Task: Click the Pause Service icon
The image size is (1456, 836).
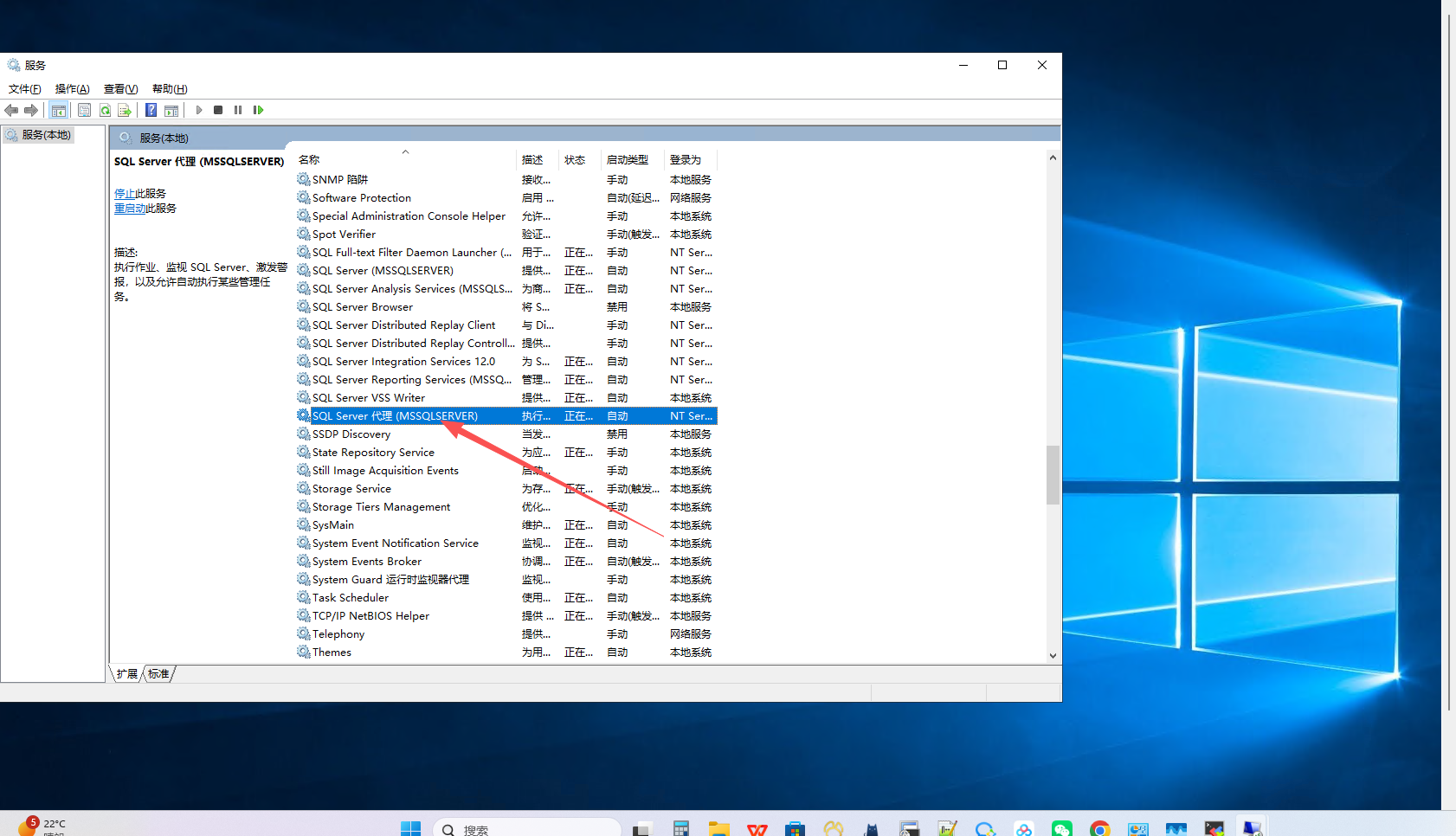Action: (x=238, y=110)
